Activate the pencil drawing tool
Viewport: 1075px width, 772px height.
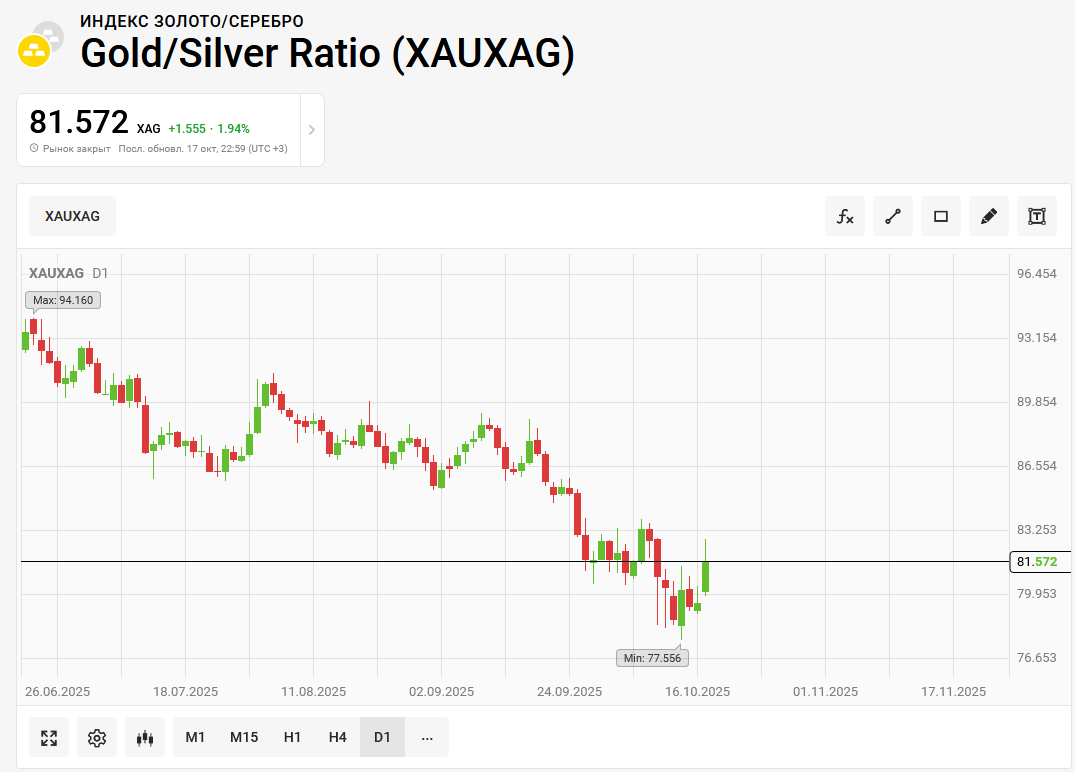pos(989,216)
